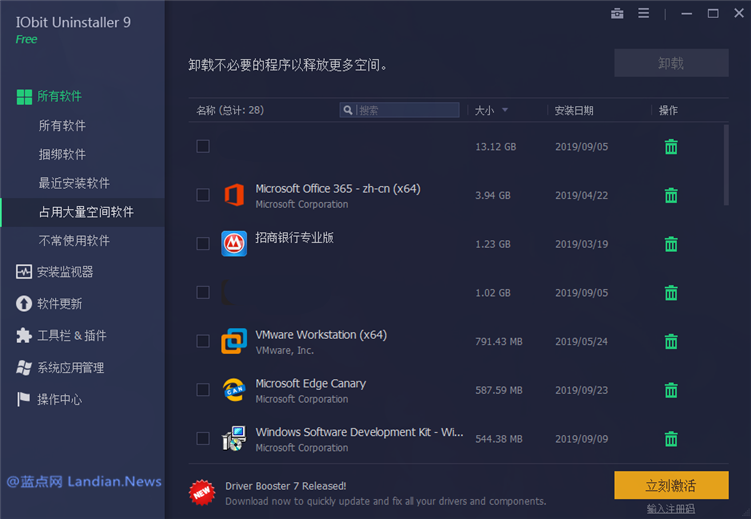Image resolution: width=751 pixels, height=519 pixels.
Task: Click the Microsoft Office 365 app icon
Action: (x=234, y=195)
